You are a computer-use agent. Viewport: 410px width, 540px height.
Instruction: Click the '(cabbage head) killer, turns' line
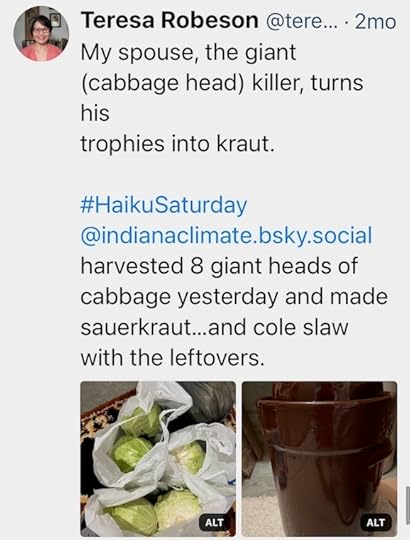(x=222, y=83)
